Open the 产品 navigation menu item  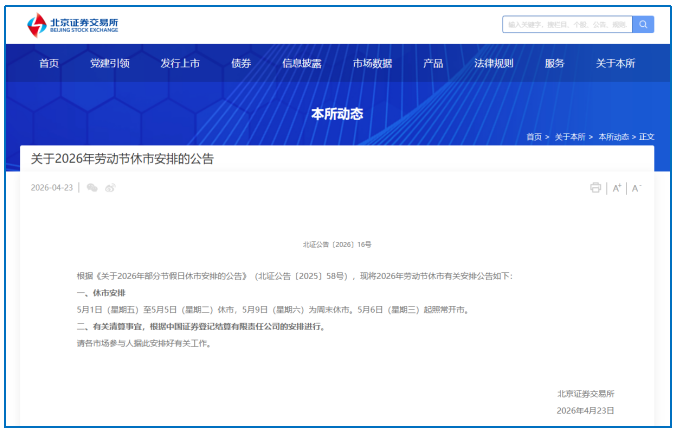point(433,63)
